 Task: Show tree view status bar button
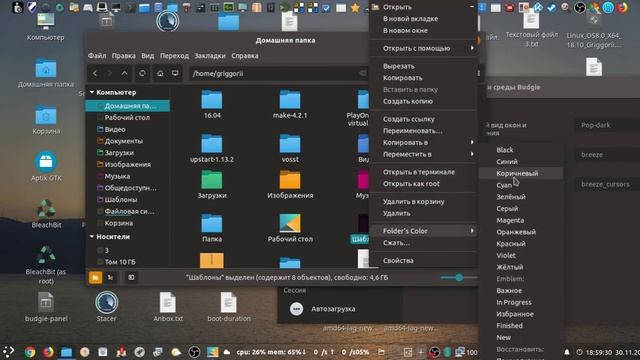110,278
